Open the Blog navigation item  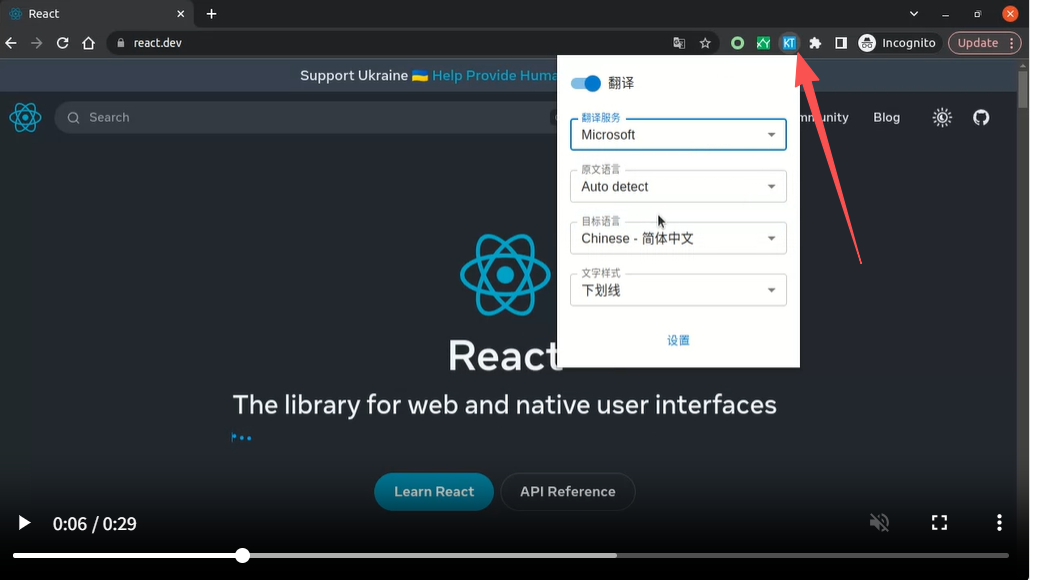tap(886, 117)
